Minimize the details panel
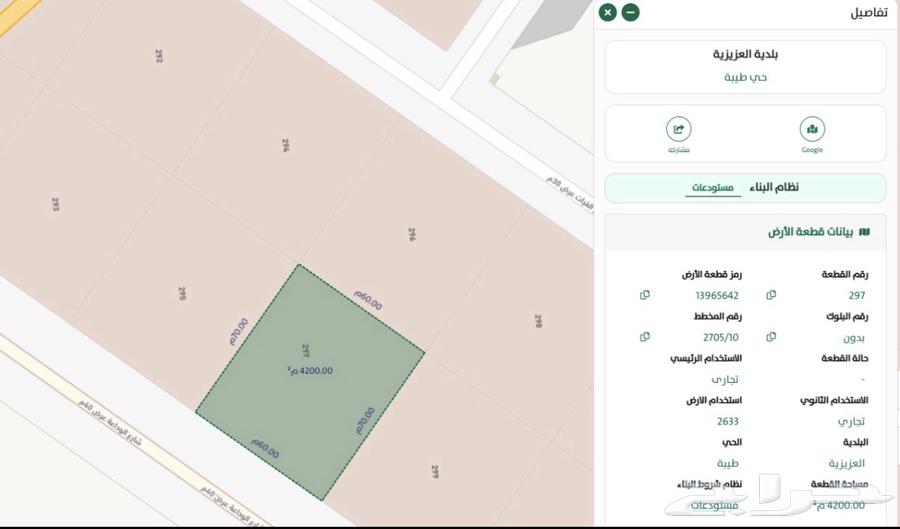 [630, 12]
